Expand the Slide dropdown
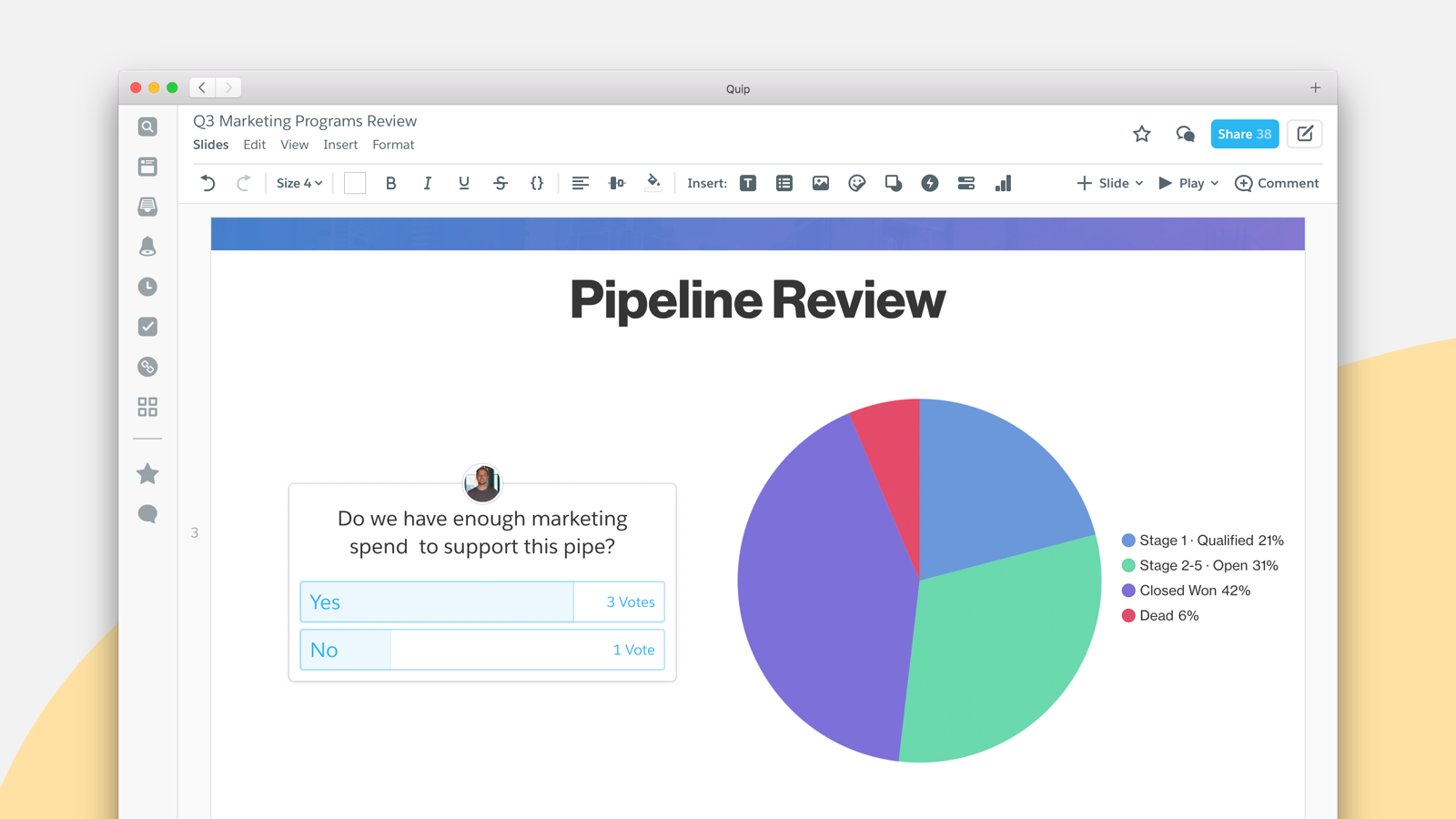 (1109, 183)
